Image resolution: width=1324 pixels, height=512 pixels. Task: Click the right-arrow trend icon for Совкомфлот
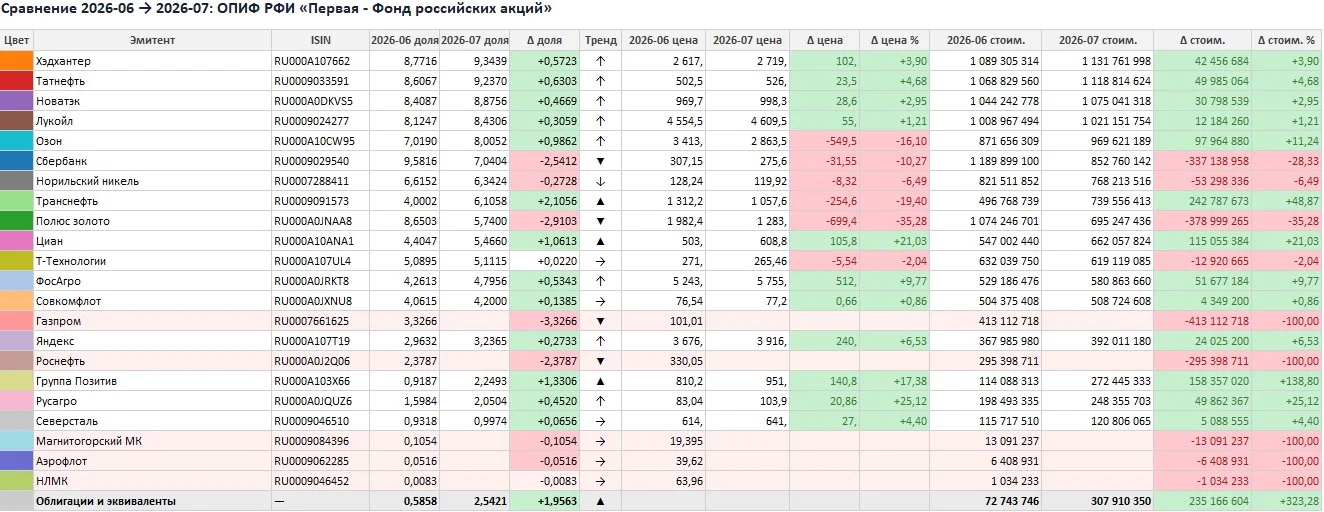point(600,301)
